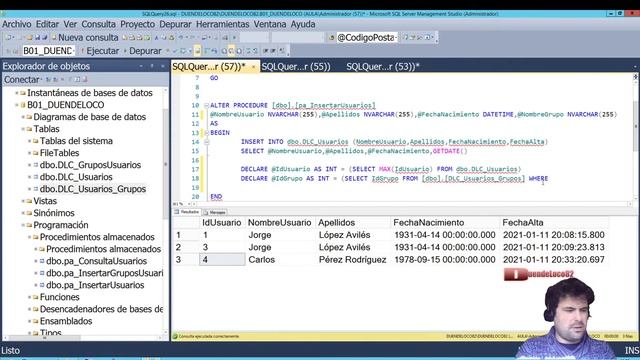The image size is (640, 360).
Task: Click the find icon beside @CodigoPosta box
Action: [x=331, y=38]
